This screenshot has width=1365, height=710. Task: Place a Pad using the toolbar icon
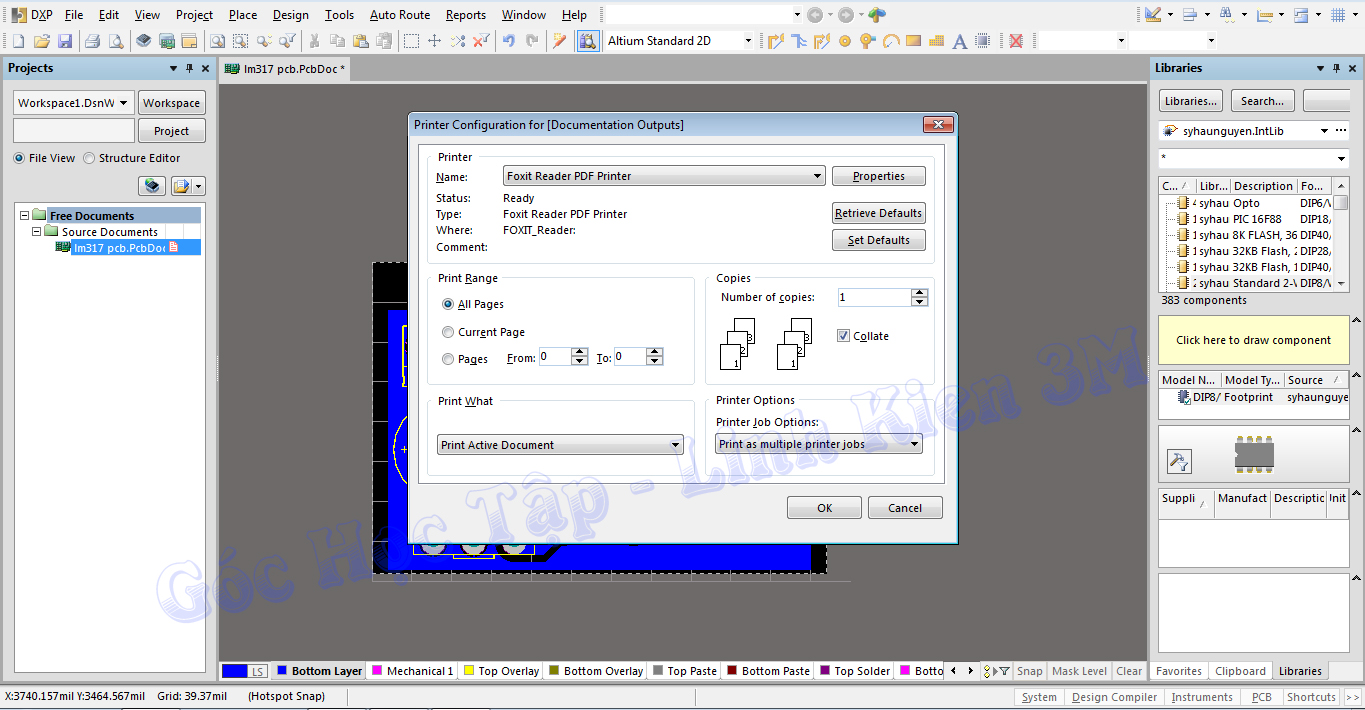pos(845,41)
